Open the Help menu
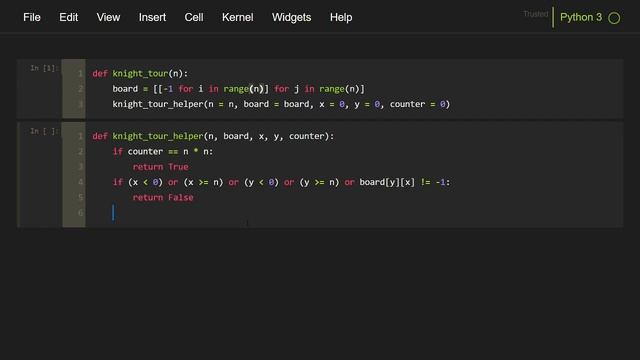 click(341, 18)
